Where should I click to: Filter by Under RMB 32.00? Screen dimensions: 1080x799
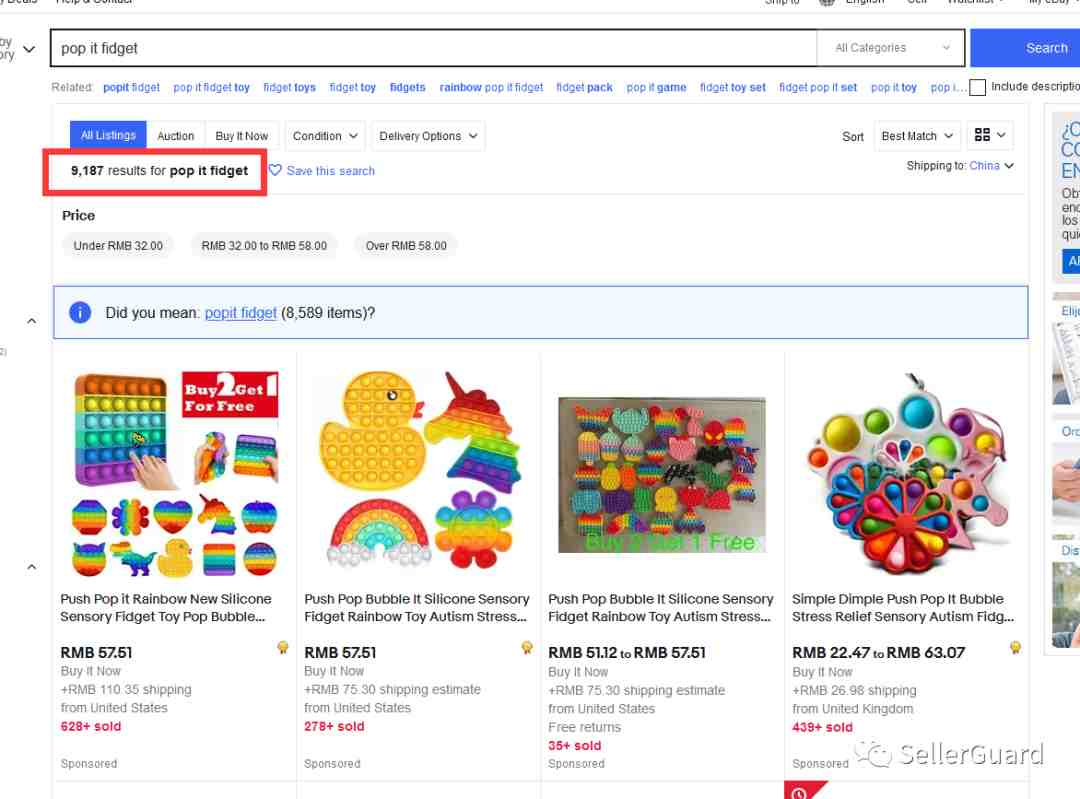[x=118, y=246]
